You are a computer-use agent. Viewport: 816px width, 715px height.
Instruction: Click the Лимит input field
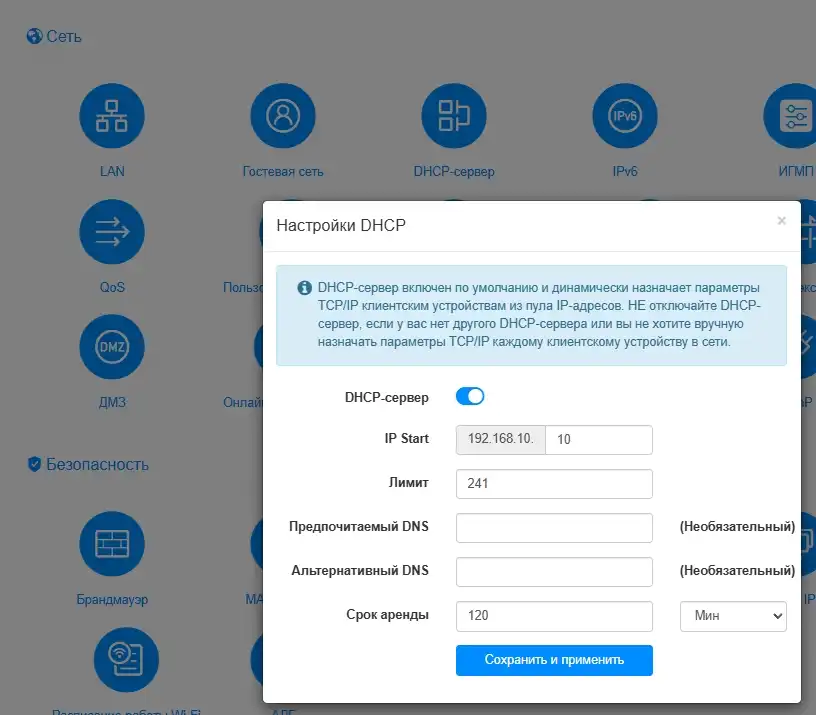pyautogui.click(x=554, y=483)
